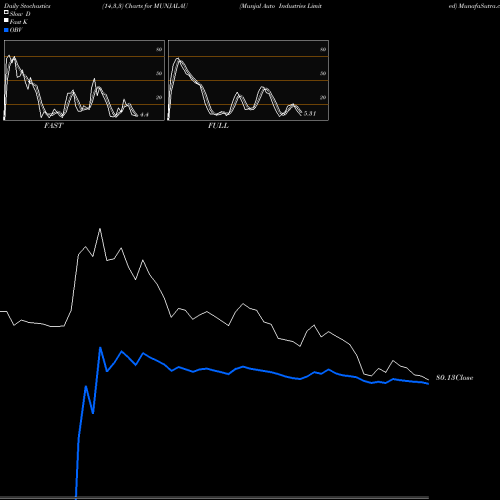Click the 20 axis label in FULL chart
This screenshot has height=500, width=500.
323,97
